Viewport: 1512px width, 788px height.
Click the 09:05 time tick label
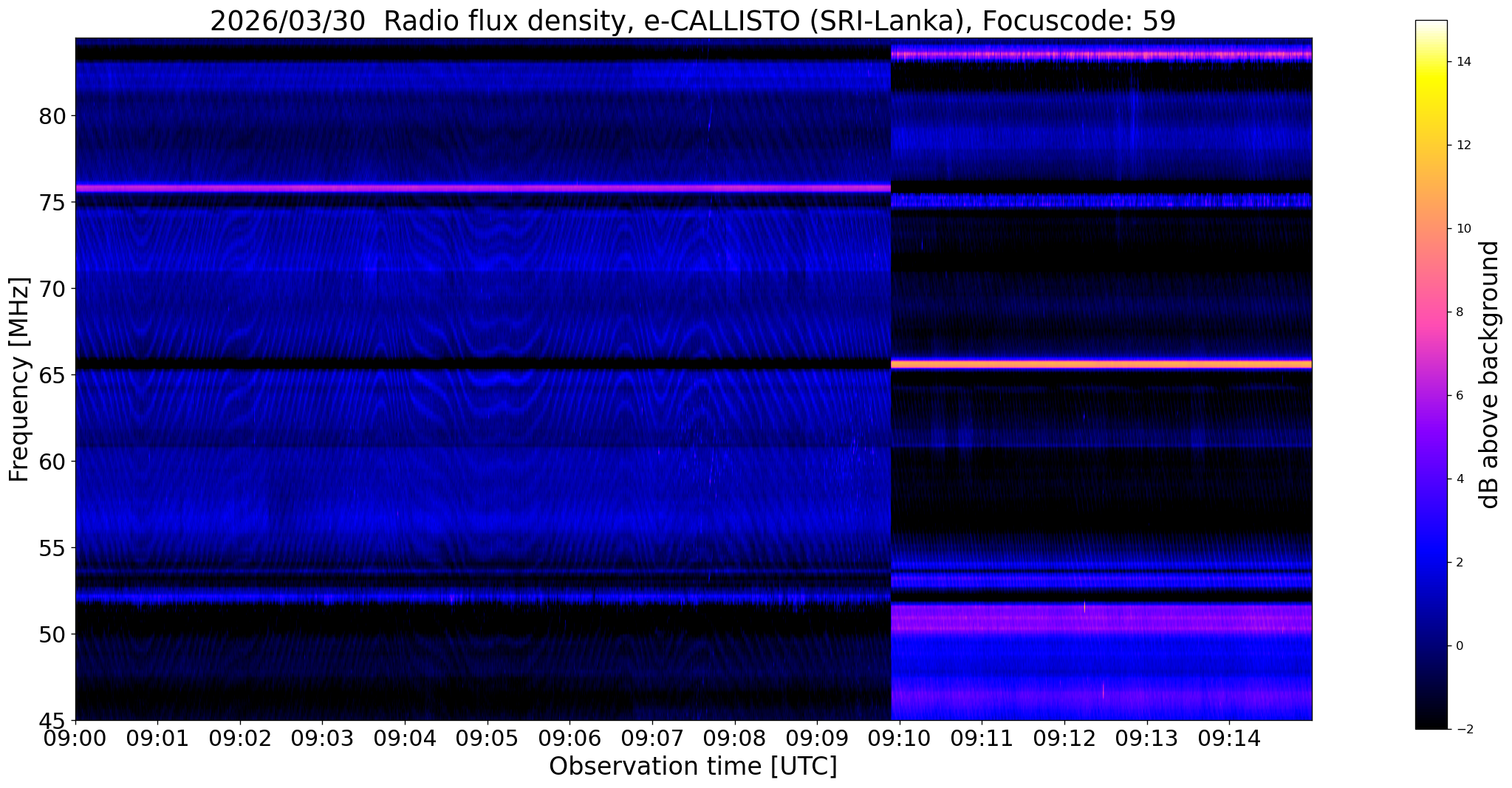click(x=488, y=739)
